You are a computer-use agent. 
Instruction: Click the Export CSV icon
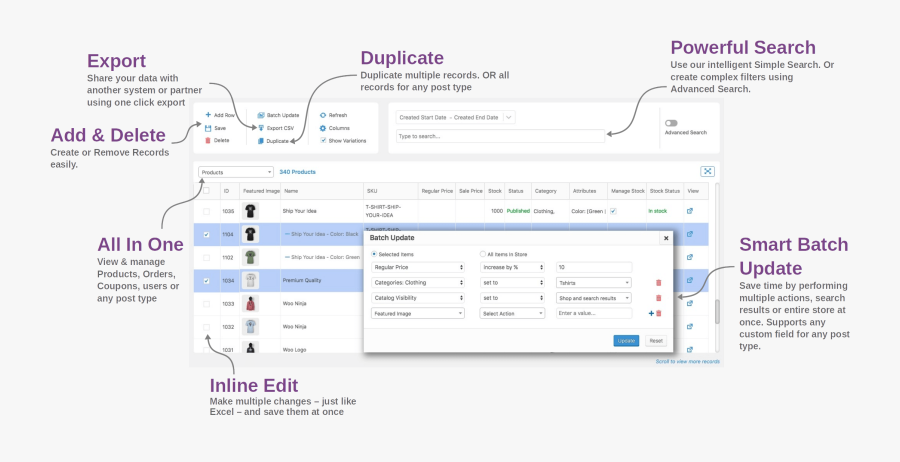(261, 128)
